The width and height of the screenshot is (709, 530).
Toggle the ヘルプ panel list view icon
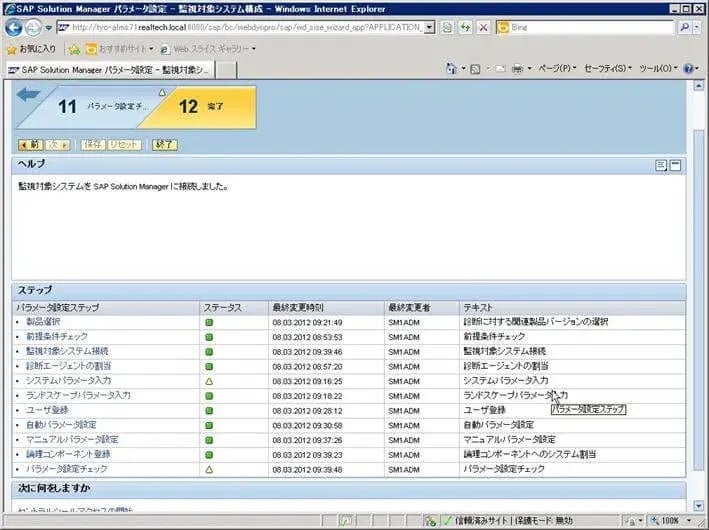click(x=661, y=166)
